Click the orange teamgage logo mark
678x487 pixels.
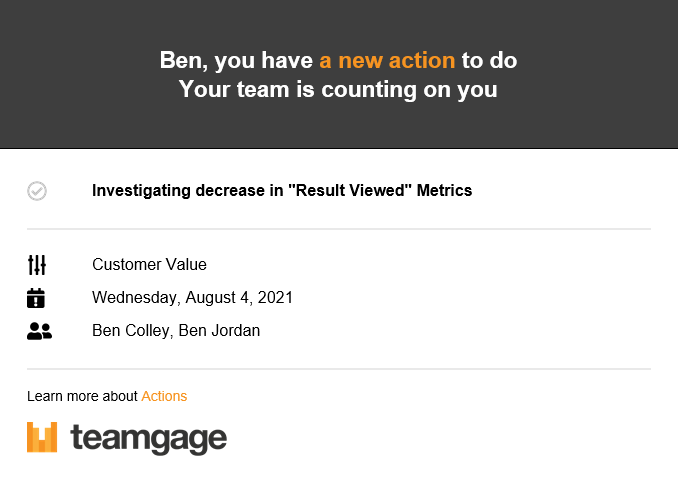pos(42,437)
